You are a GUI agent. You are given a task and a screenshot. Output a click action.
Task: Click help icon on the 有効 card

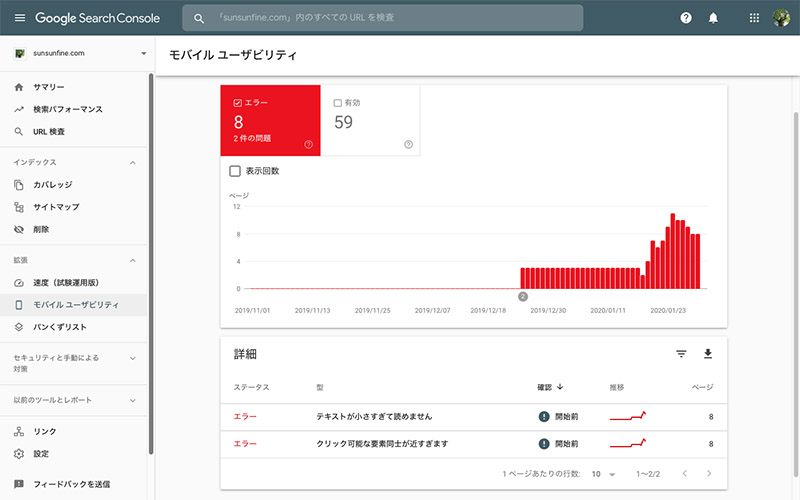click(x=408, y=144)
